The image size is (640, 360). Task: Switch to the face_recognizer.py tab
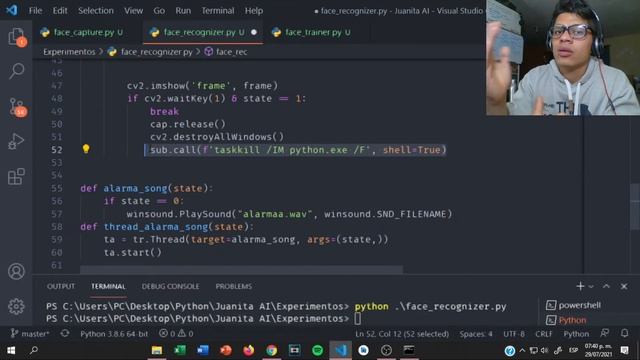click(203, 32)
